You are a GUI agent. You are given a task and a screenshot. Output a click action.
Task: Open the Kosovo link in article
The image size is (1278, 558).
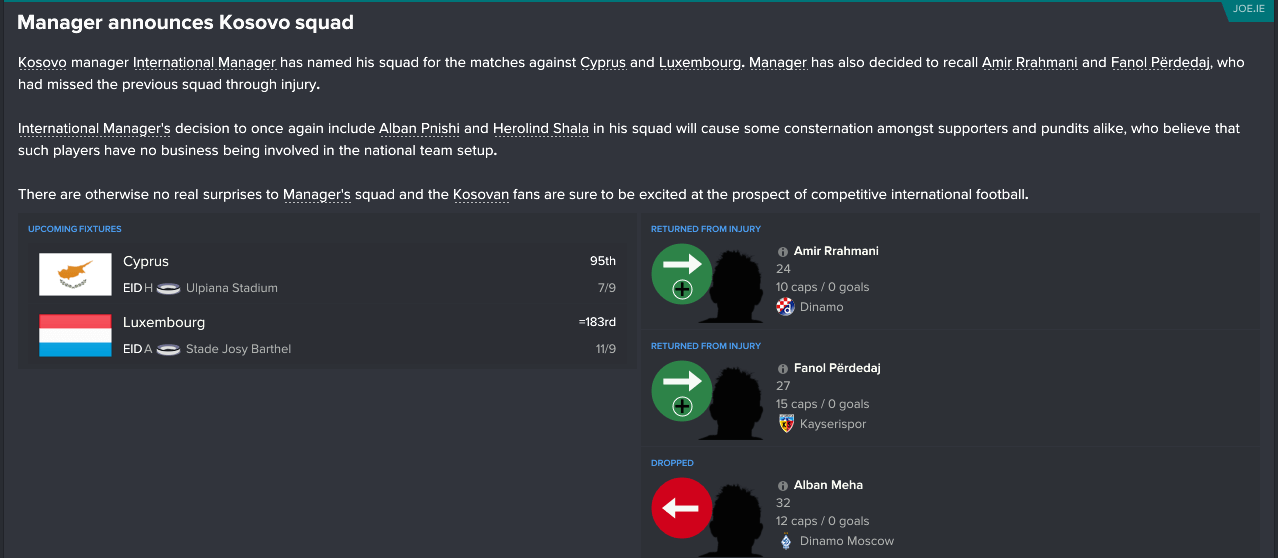[x=42, y=62]
